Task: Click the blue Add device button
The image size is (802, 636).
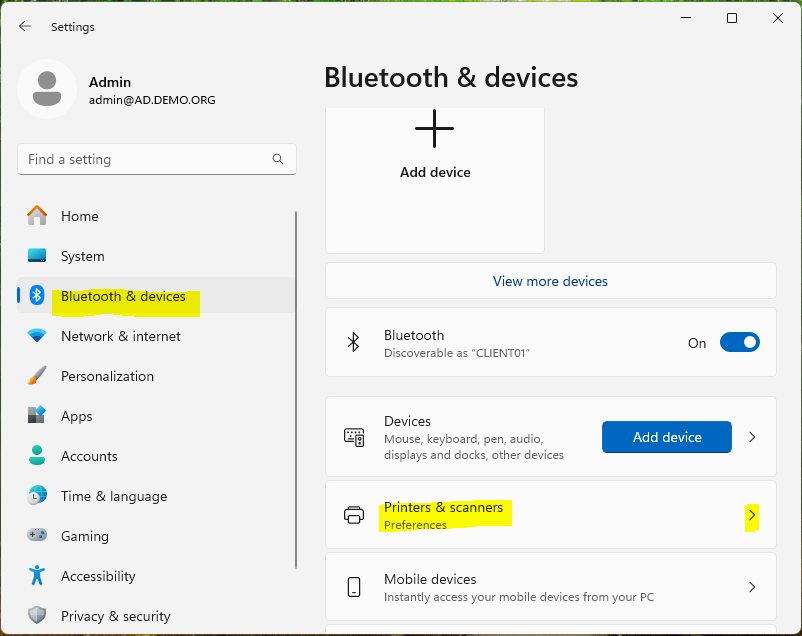Action: (666, 437)
